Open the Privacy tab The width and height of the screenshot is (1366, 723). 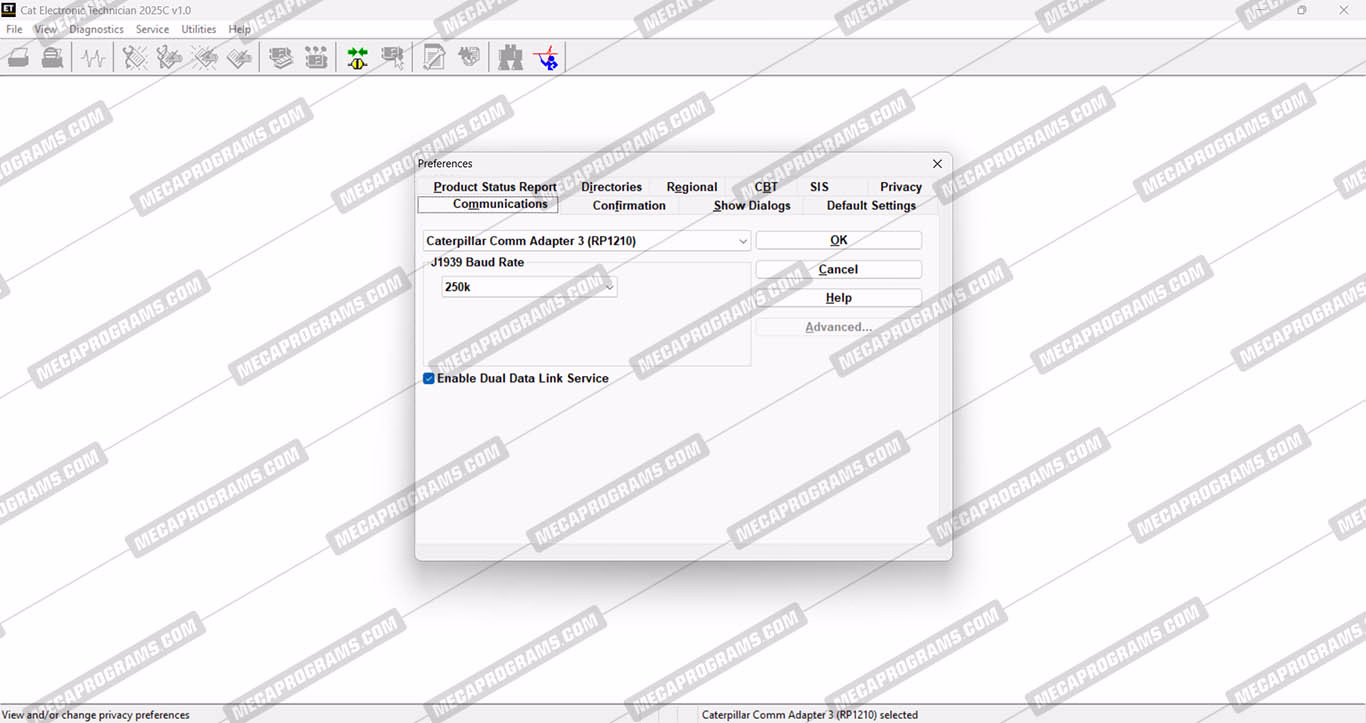pyautogui.click(x=900, y=187)
